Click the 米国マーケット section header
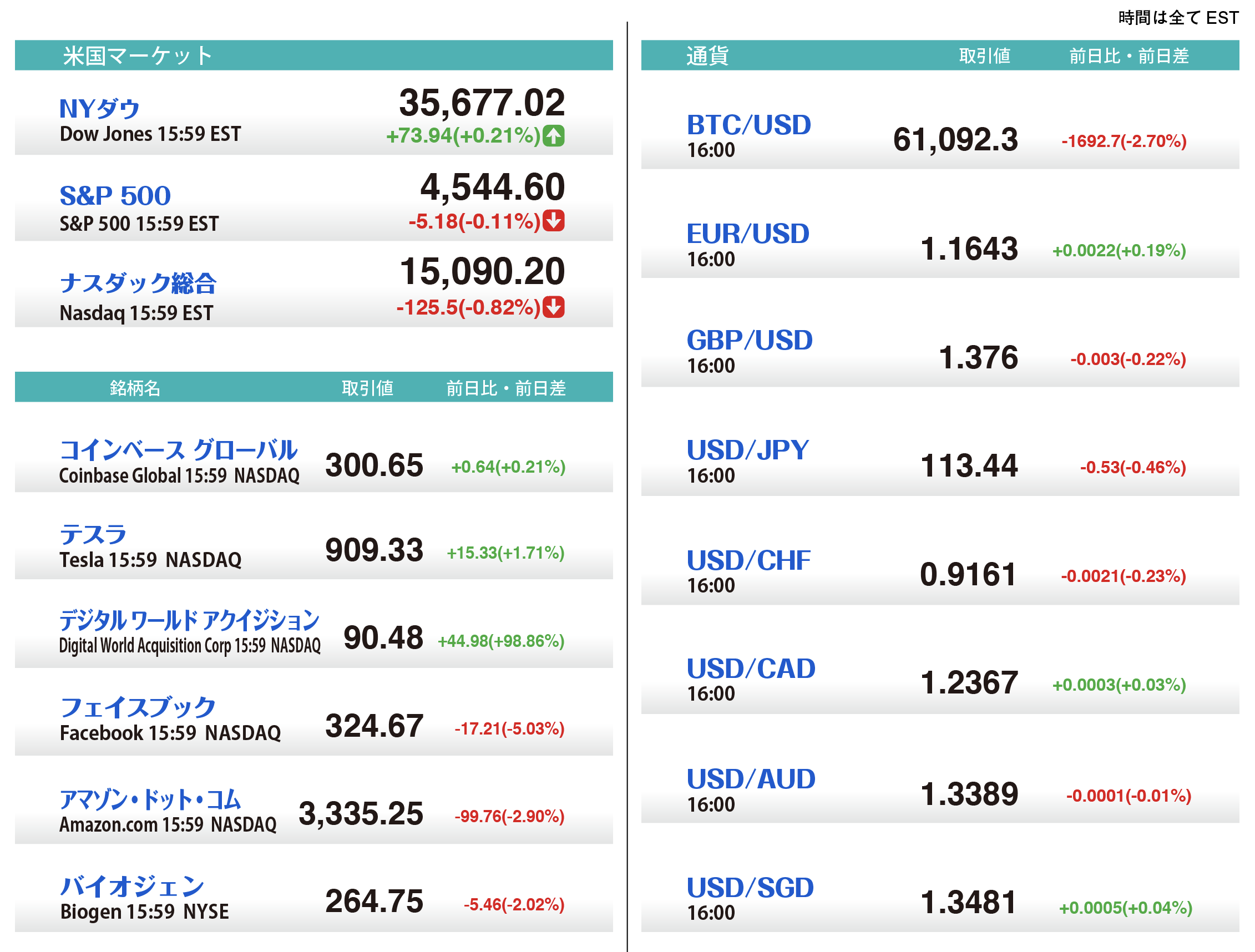This screenshot has width=1255, height=952. [x=138, y=55]
